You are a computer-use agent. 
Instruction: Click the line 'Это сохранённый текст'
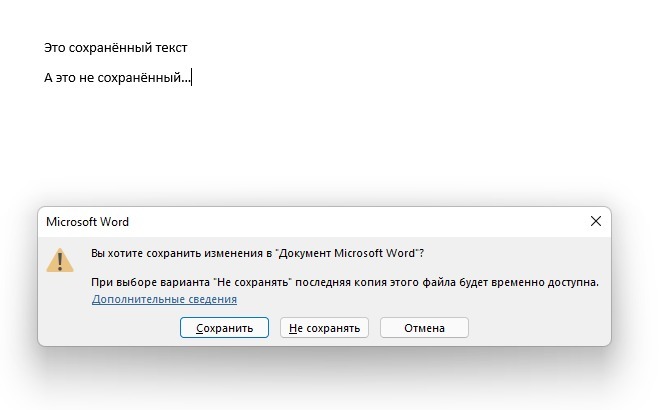[116, 47]
